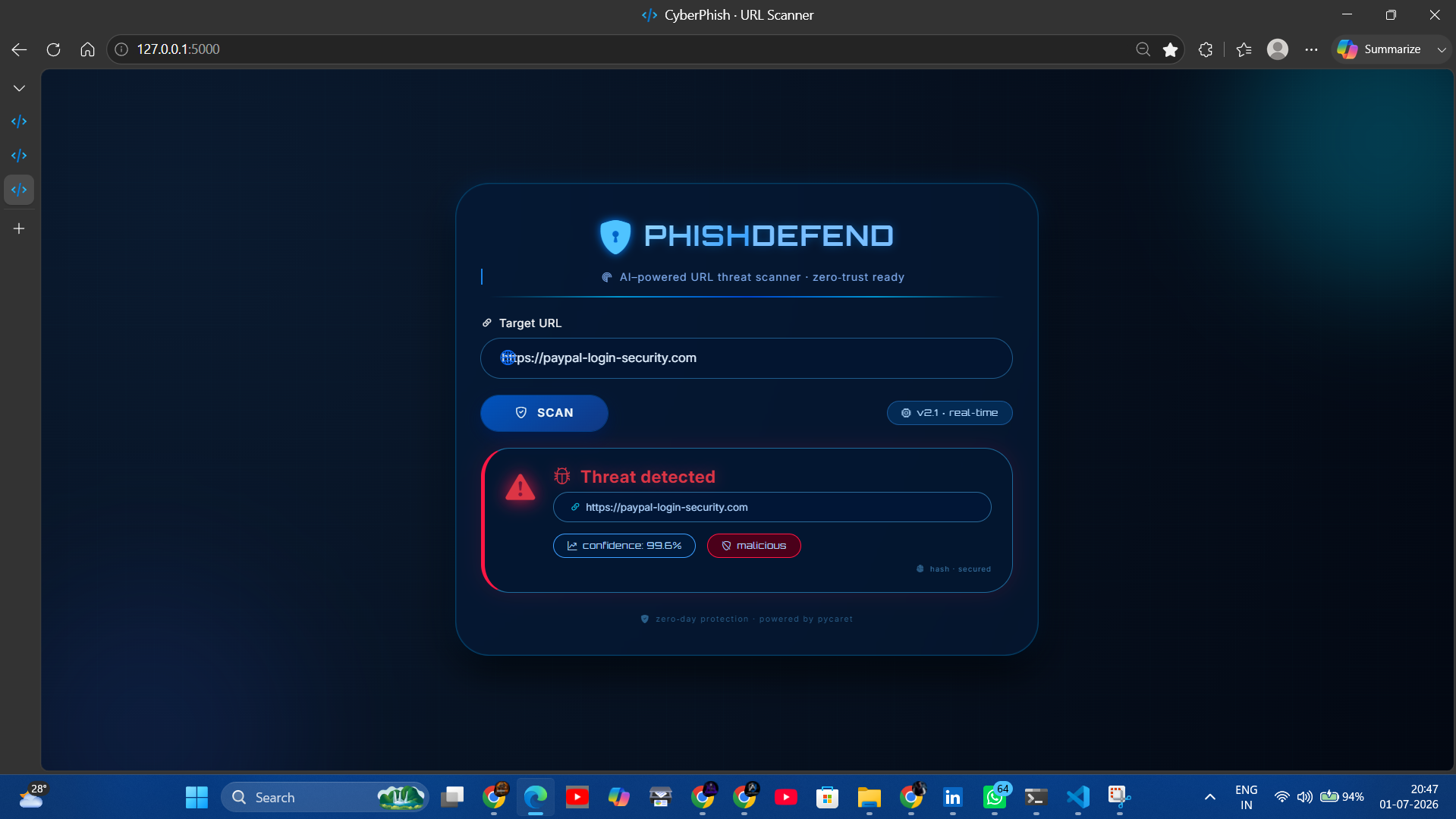Open WhatsApp from the taskbar
The height and width of the screenshot is (819, 1456).
(995, 797)
